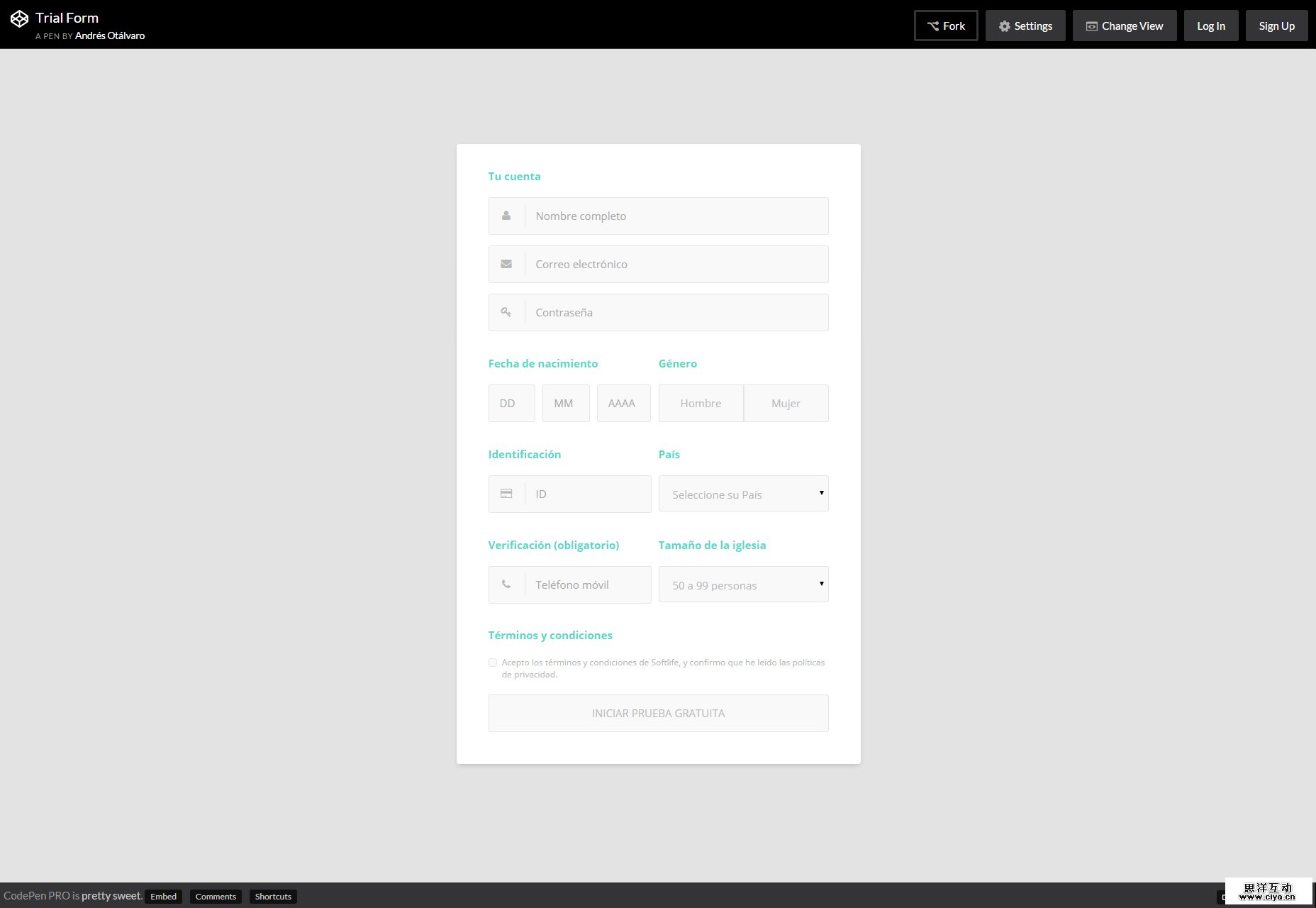Click the CodePen logo icon
Viewport: 1316px width, 908px height.
click(19, 18)
